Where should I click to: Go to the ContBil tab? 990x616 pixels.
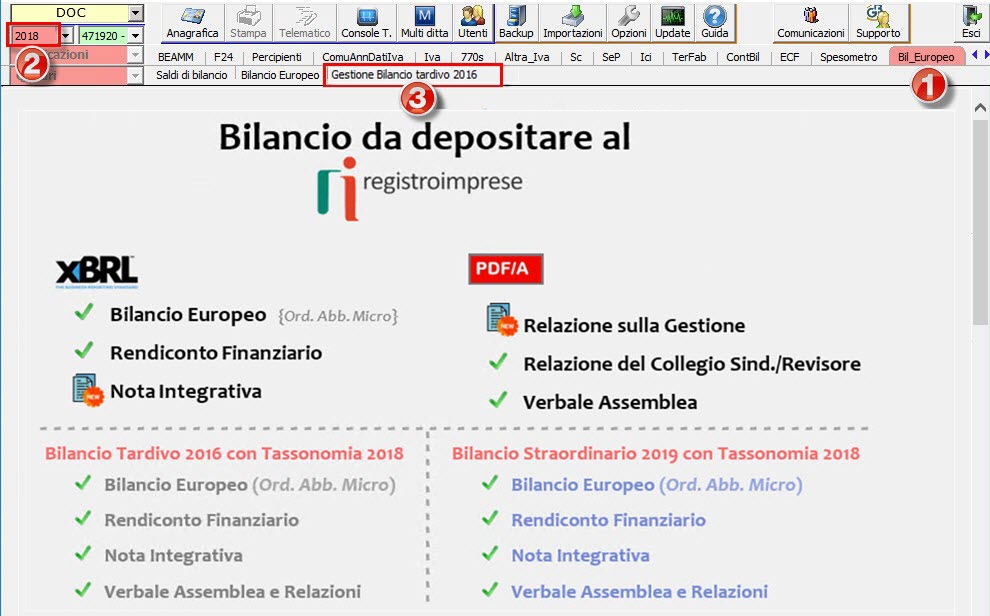coord(742,57)
